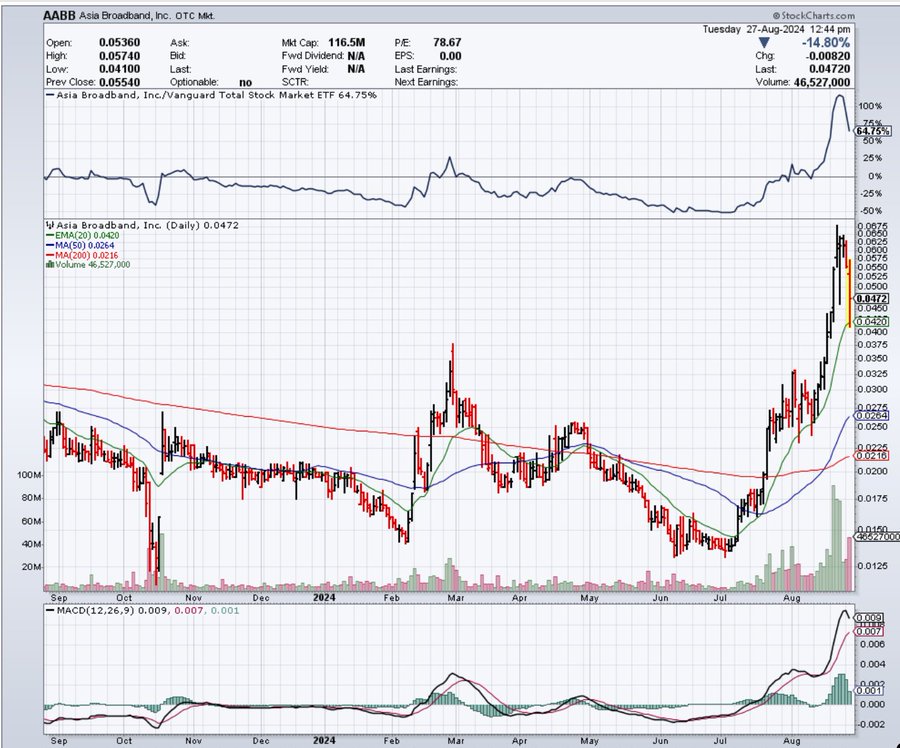Click the Mkt Cap value 116.5M
This screenshot has width=900, height=748.
click(x=347, y=42)
